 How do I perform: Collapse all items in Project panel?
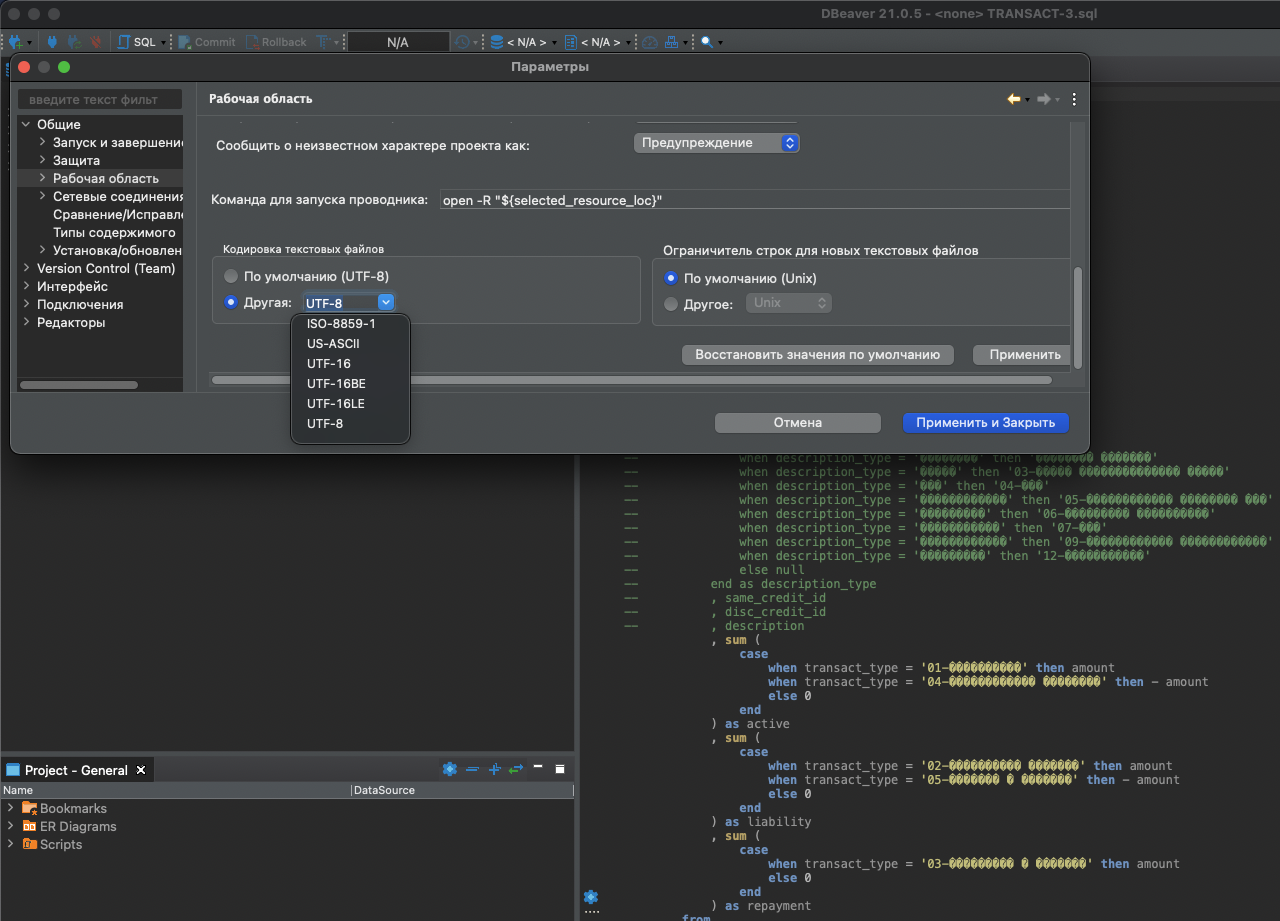[x=472, y=769]
